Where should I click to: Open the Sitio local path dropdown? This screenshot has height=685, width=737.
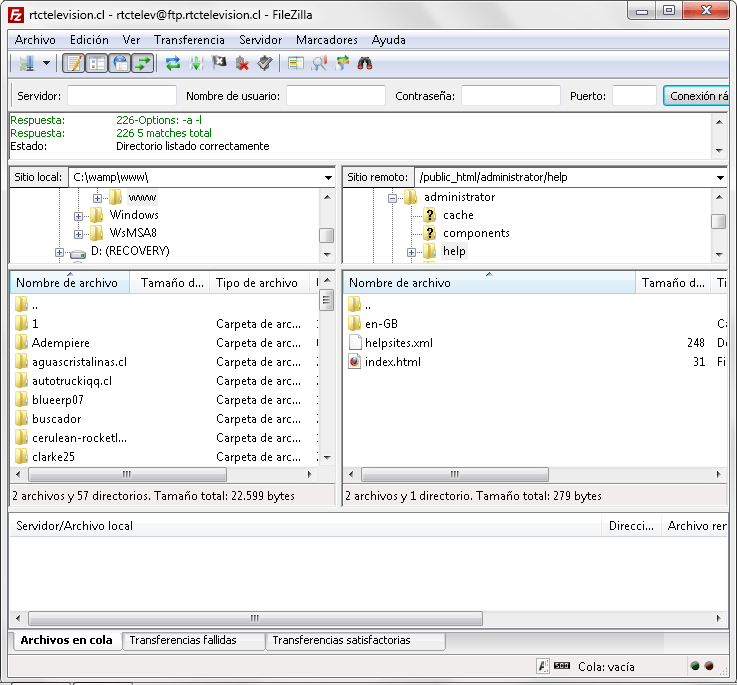point(328,178)
